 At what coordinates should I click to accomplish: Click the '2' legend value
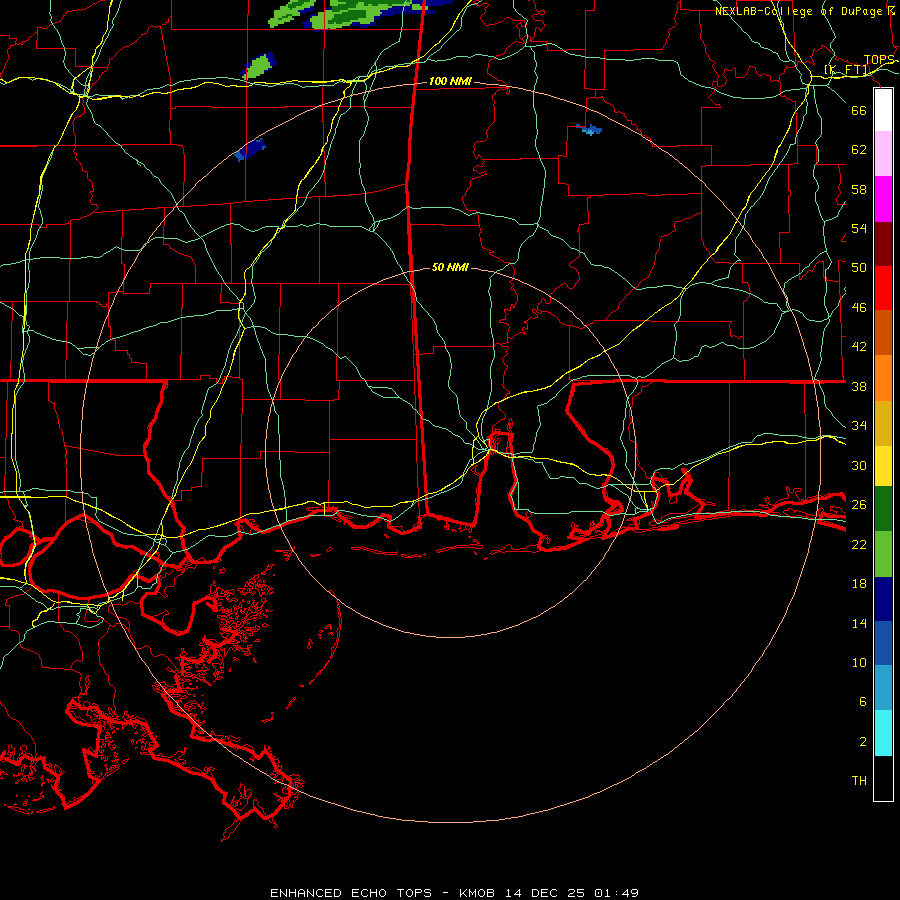(x=863, y=742)
